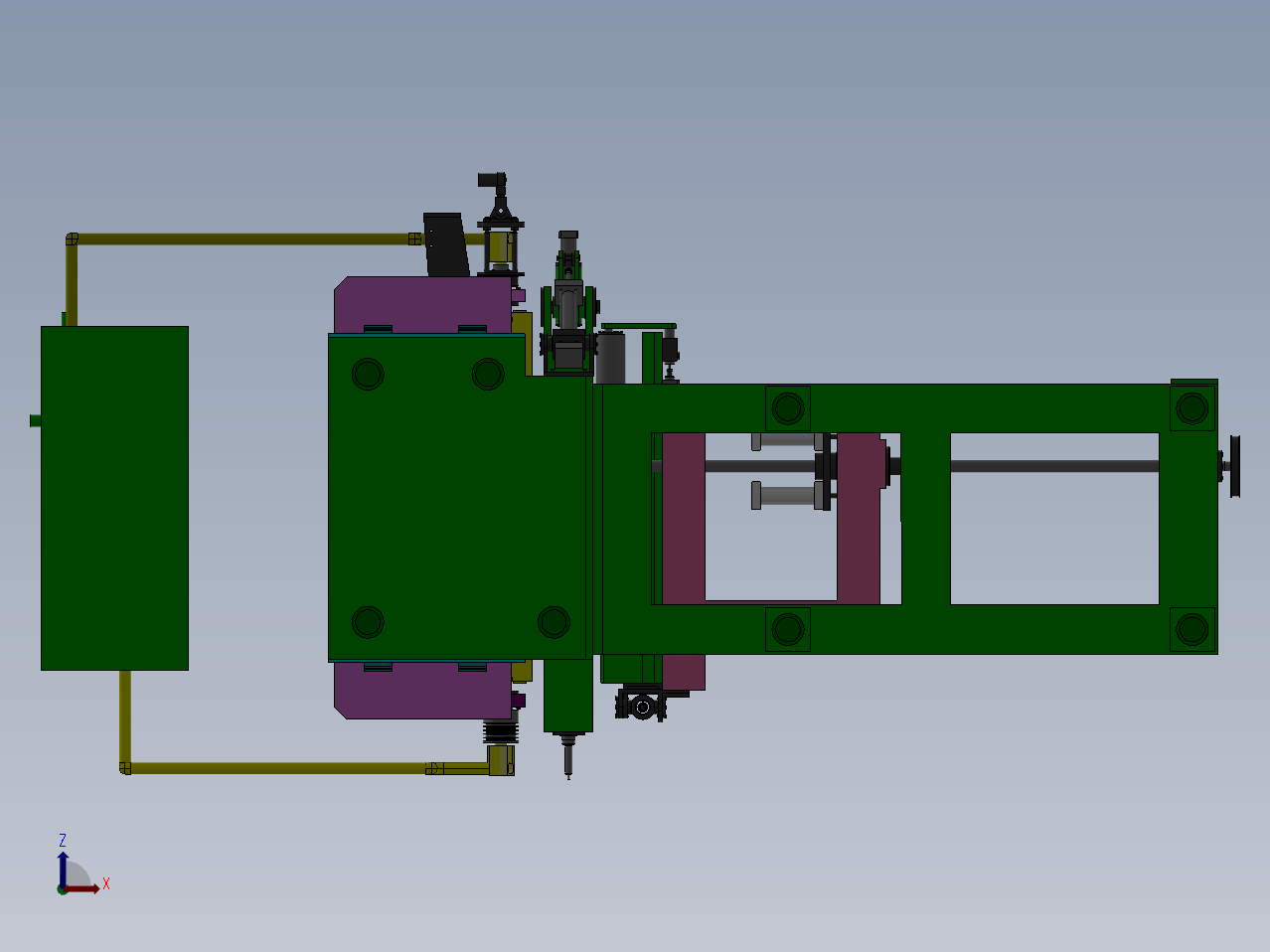The width and height of the screenshot is (1270, 952).
Task: Select the right maroon plate inside the frame
Action: click(x=859, y=518)
